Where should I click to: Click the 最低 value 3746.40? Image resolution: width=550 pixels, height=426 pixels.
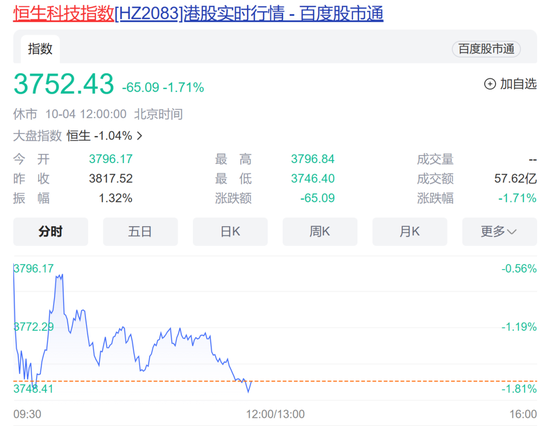pyautogui.click(x=313, y=179)
